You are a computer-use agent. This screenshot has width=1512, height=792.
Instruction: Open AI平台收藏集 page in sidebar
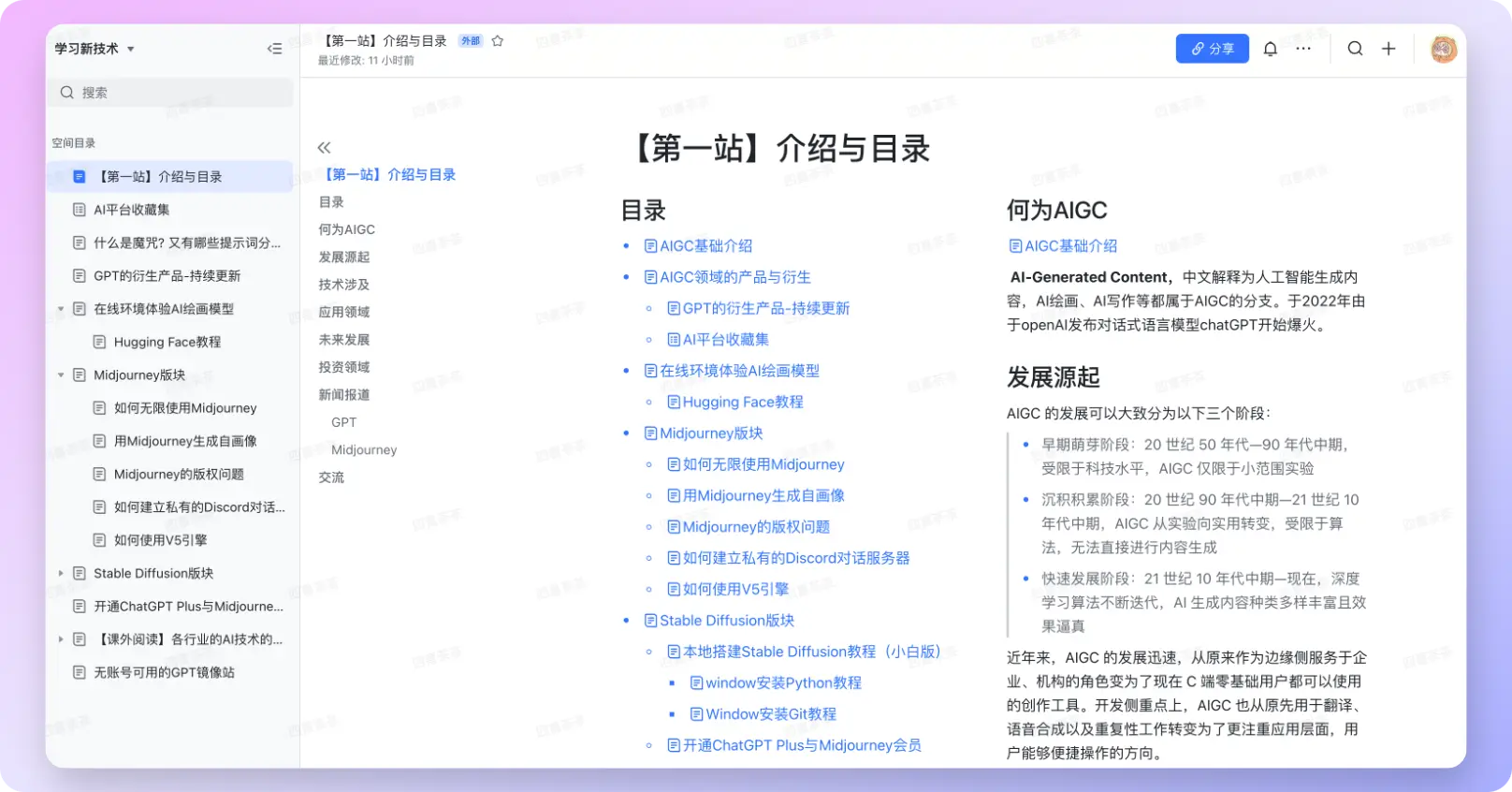click(x=131, y=210)
